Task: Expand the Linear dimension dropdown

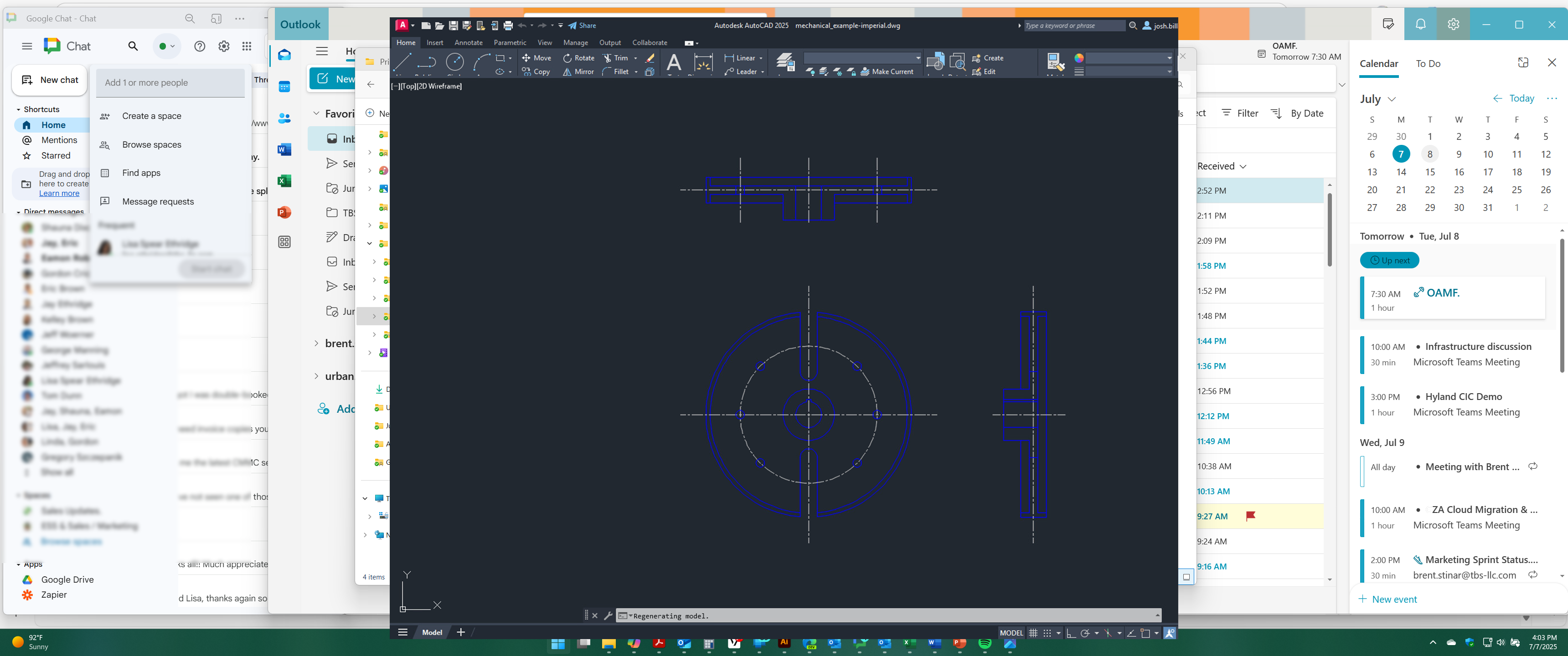Action: click(760, 58)
